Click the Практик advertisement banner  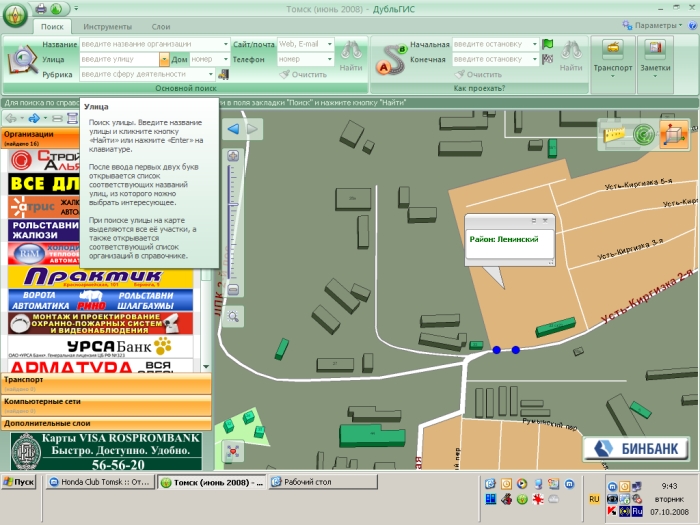pyautogui.click(x=100, y=277)
